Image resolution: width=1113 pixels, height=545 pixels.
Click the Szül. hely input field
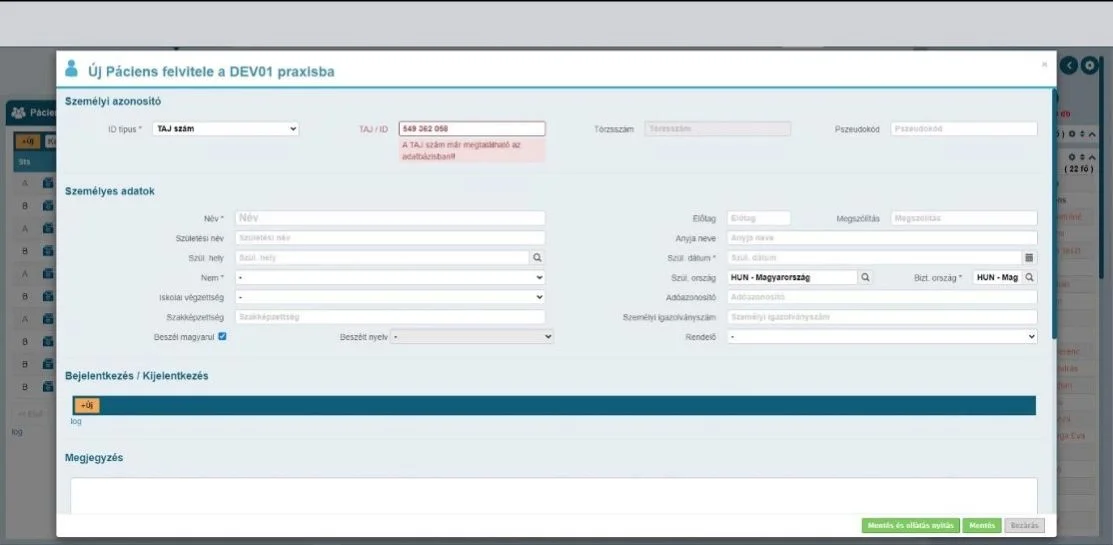(382, 258)
